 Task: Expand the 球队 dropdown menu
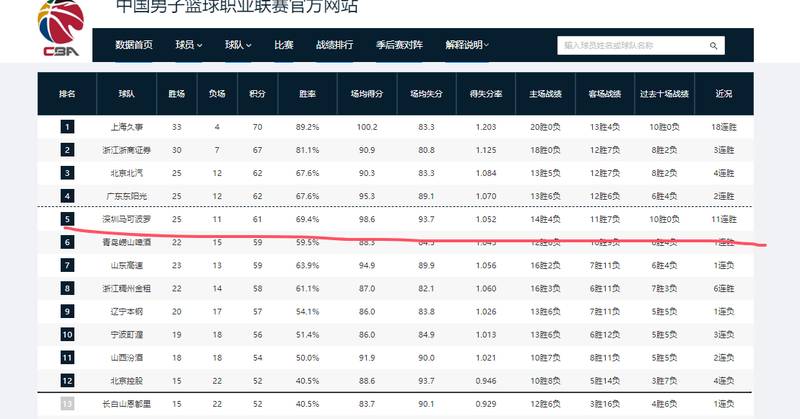point(238,45)
